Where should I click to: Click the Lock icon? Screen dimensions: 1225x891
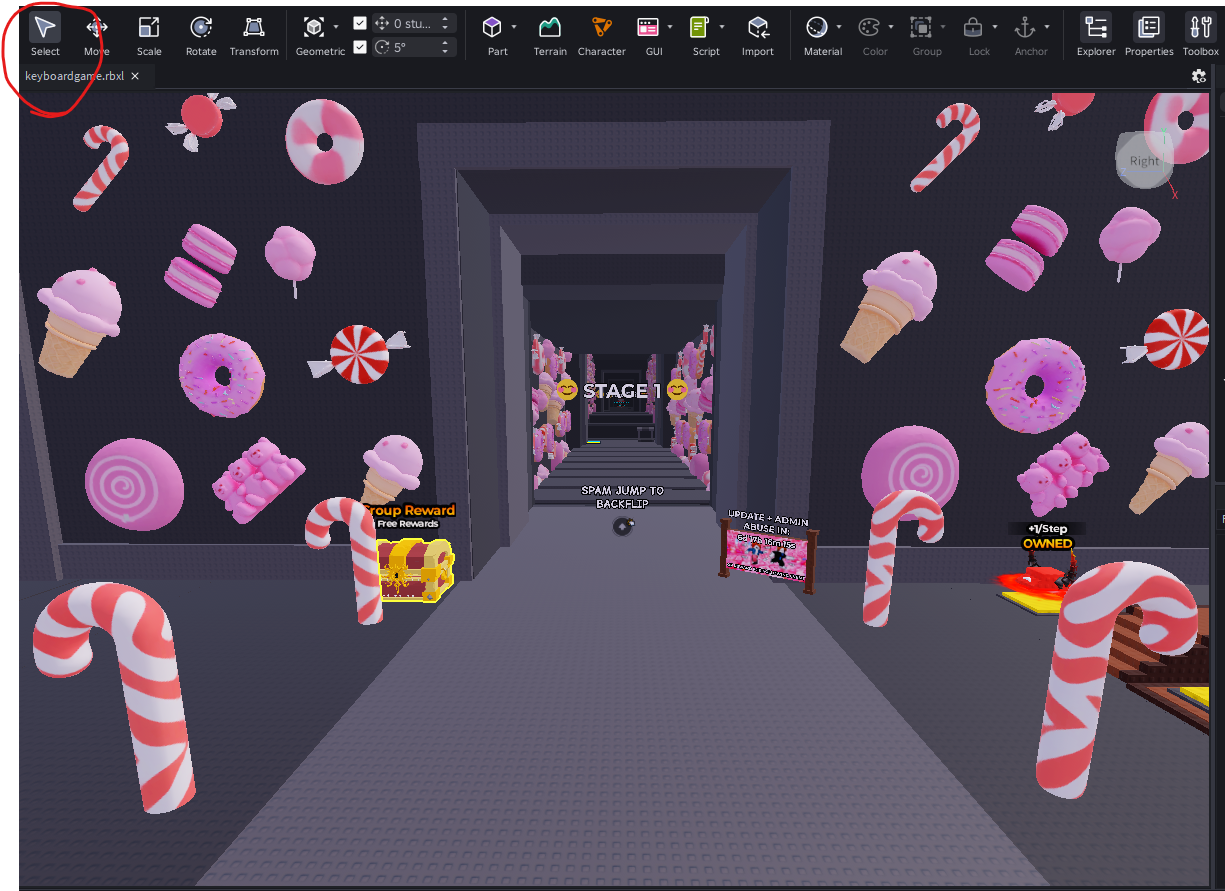[973, 27]
